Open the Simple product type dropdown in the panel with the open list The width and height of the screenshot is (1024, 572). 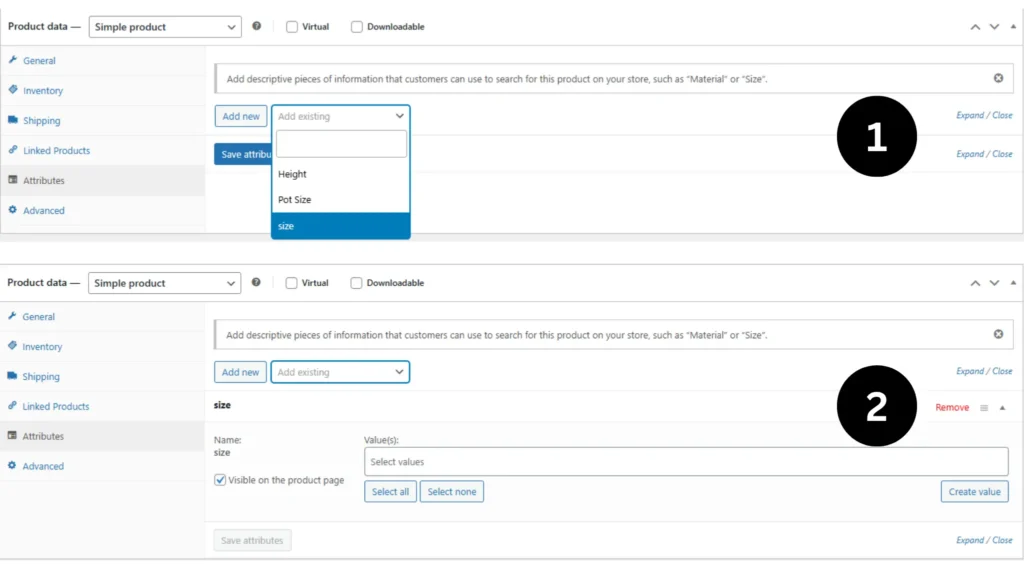click(165, 27)
